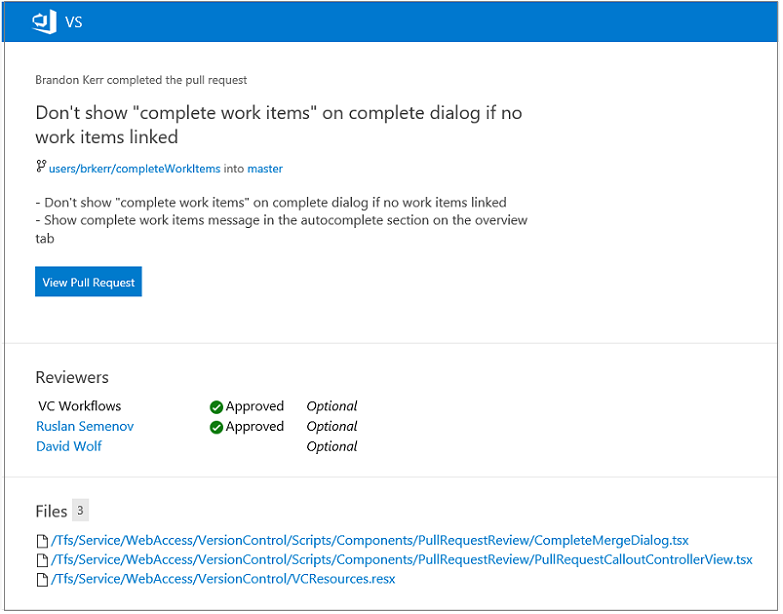This screenshot has width=783, height=614.
Task: Click the file icon next to VCResources.resx
Action: pos(42,579)
